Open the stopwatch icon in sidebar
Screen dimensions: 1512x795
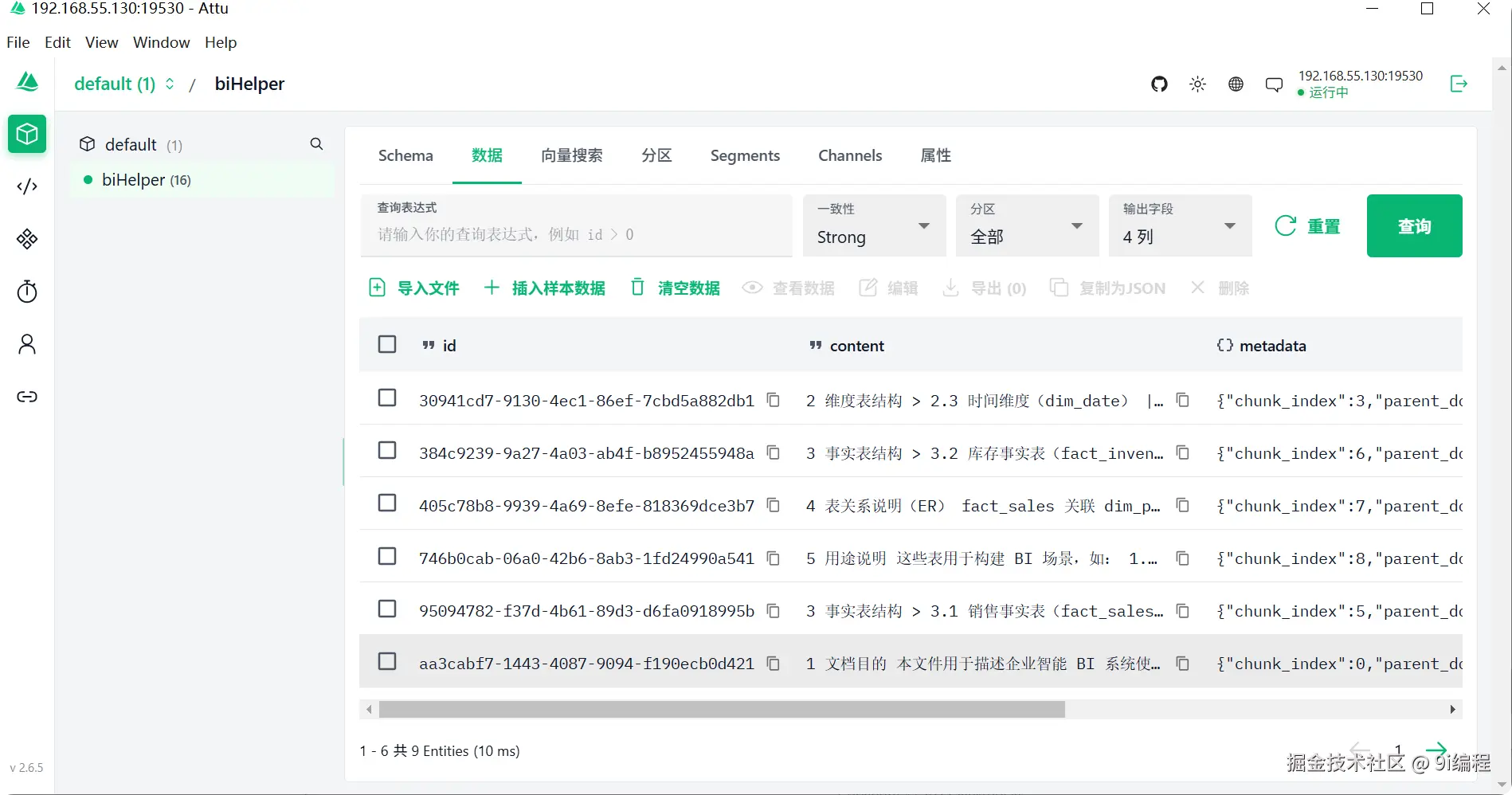pyautogui.click(x=27, y=292)
